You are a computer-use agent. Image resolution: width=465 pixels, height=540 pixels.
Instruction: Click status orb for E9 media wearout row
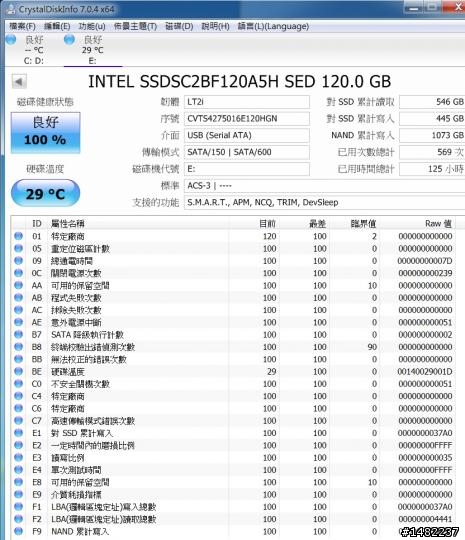pyautogui.click(x=19, y=494)
